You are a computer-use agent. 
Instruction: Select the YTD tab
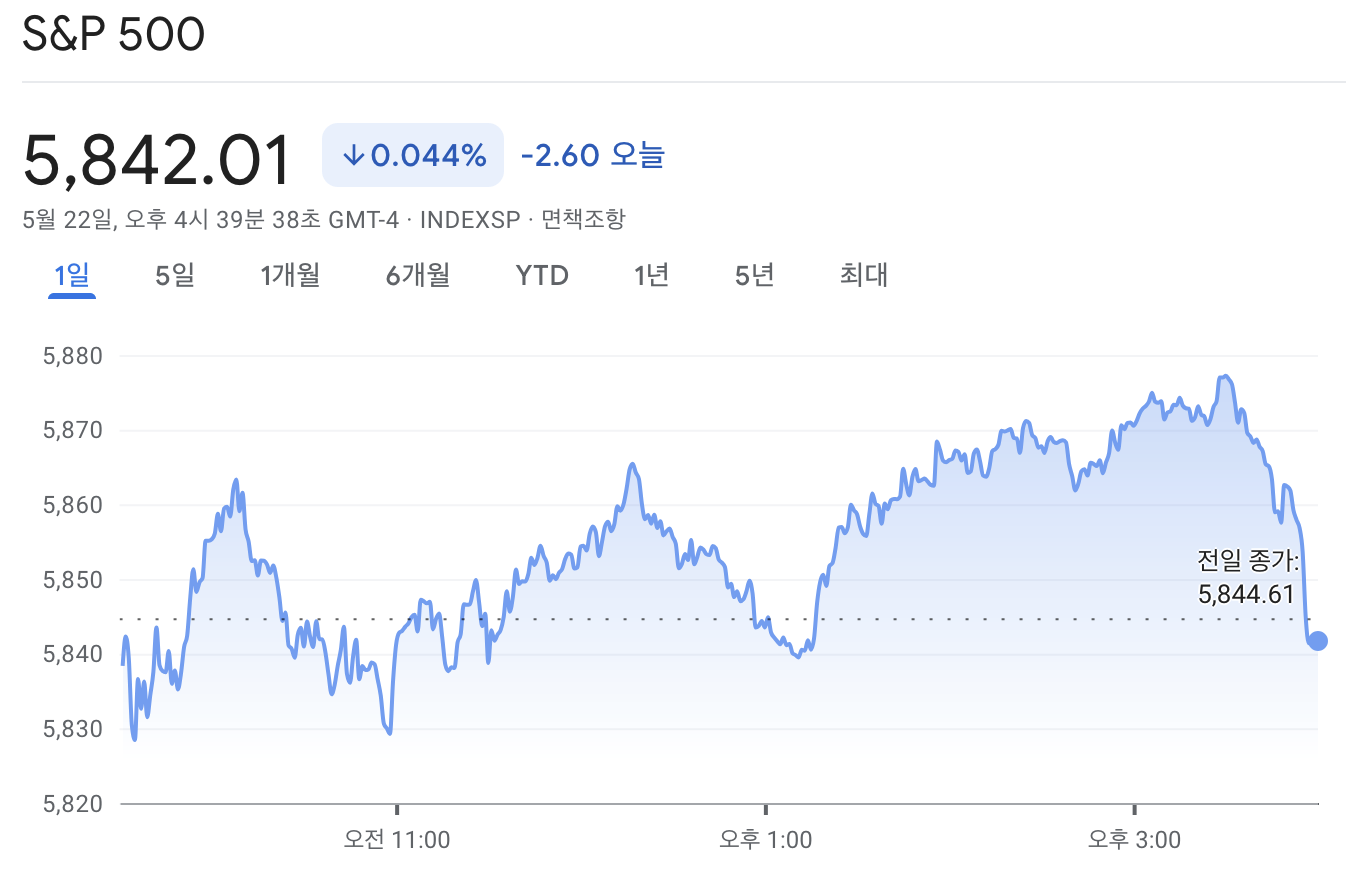(x=542, y=275)
